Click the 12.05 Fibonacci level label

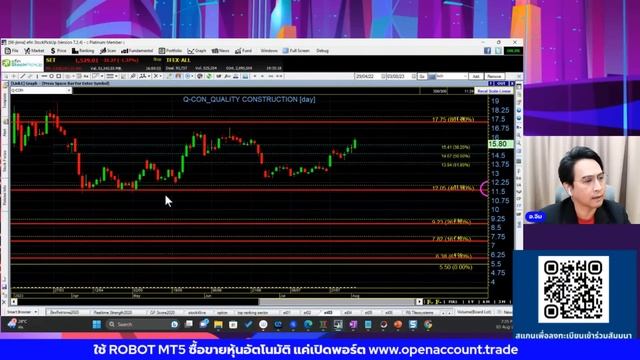click(453, 188)
